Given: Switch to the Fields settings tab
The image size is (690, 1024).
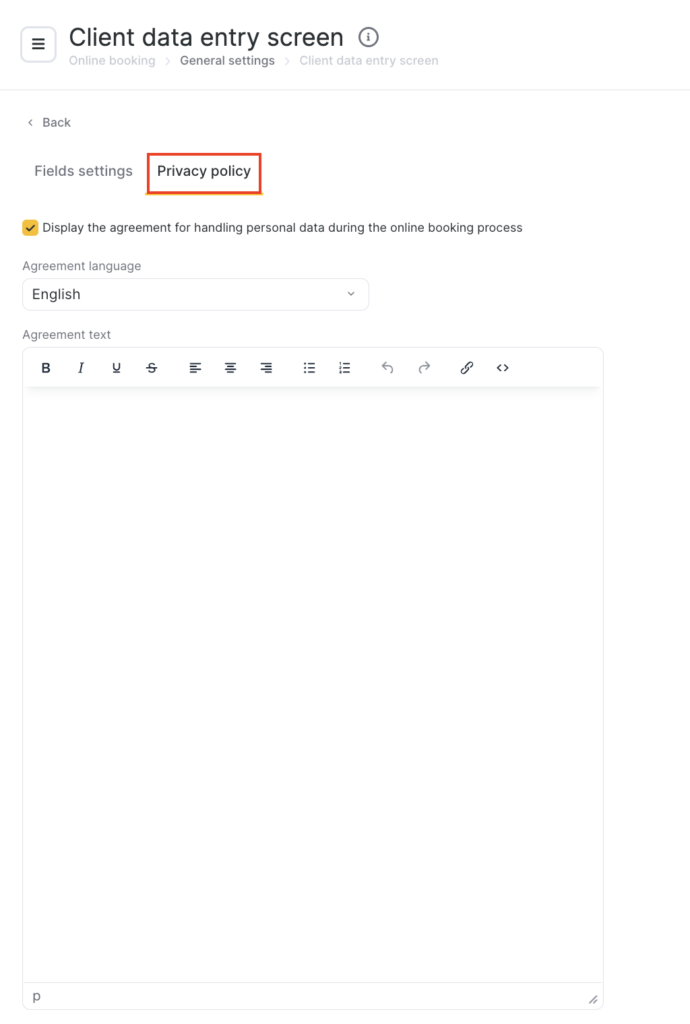Looking at the screenshot, I should coord(83,171).
